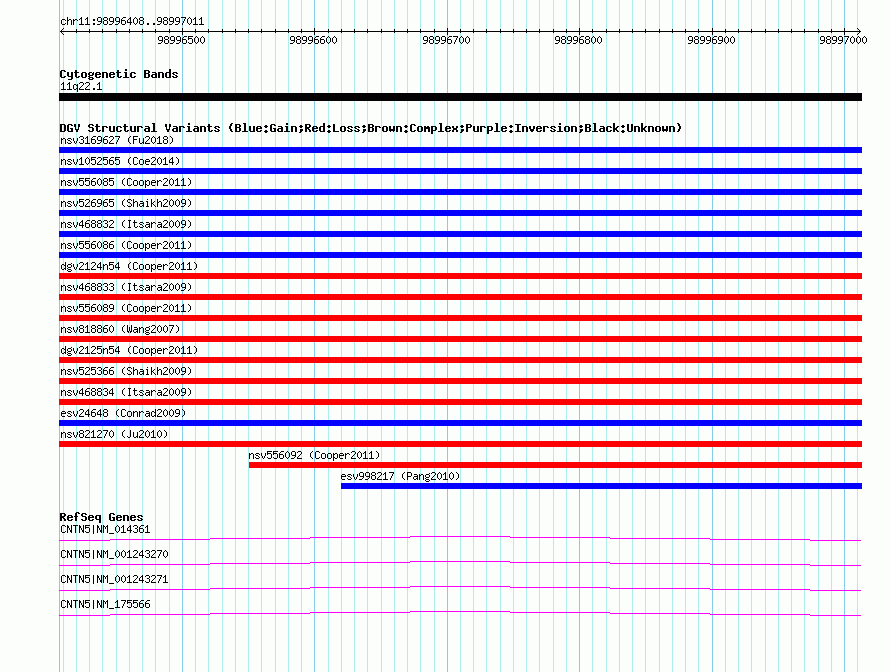This screenshot has height=672, width=890.
Task: Open esv998217 (Pang2010) variant entry
Action: tap(400, 476)
